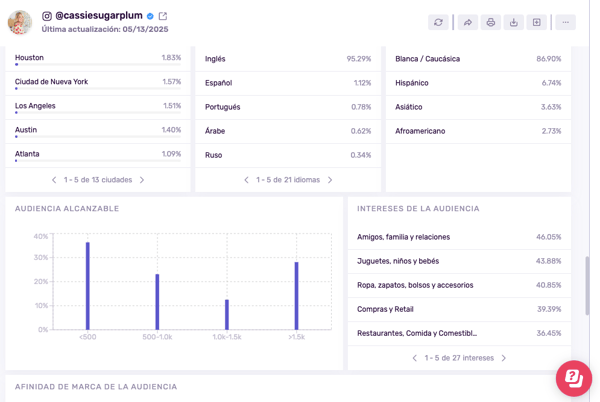Show next page of languages
The image size is (600, 402).
click(330, 180)
